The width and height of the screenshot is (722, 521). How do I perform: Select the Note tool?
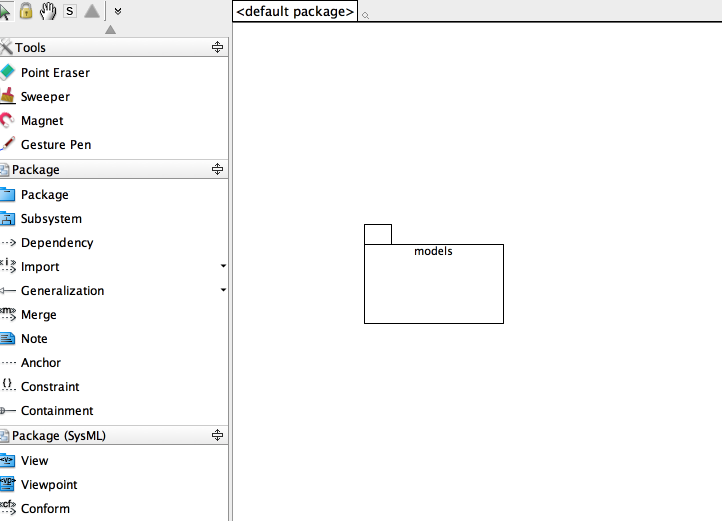(x=114, y=338)
